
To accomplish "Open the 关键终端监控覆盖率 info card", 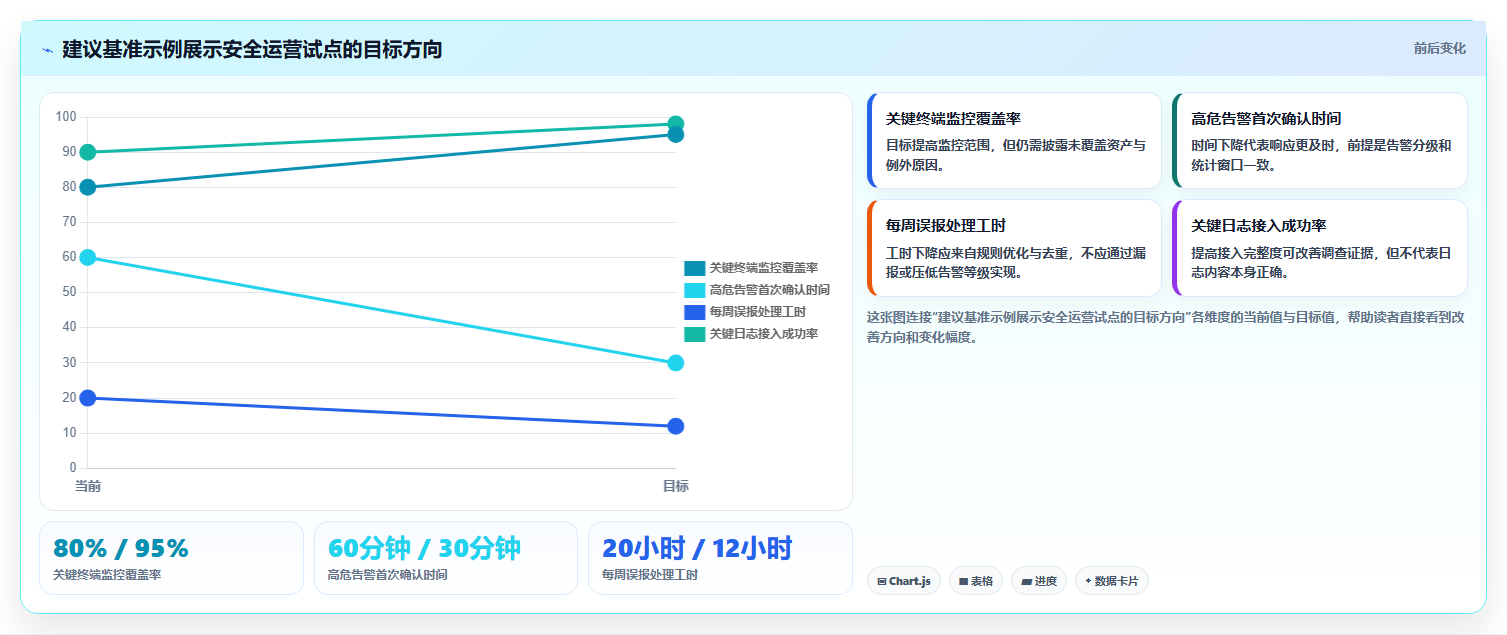I will (1014, 141).
